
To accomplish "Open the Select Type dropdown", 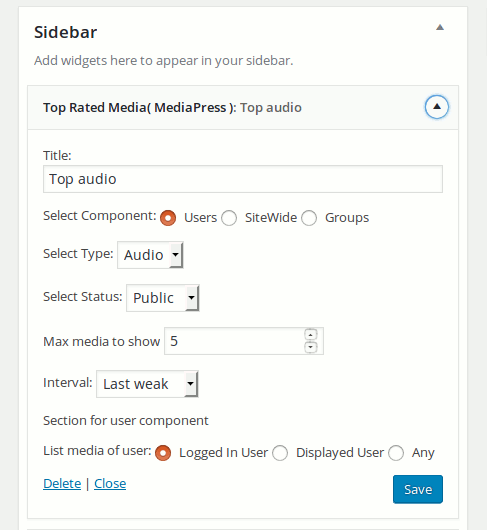I will (150, 255).
